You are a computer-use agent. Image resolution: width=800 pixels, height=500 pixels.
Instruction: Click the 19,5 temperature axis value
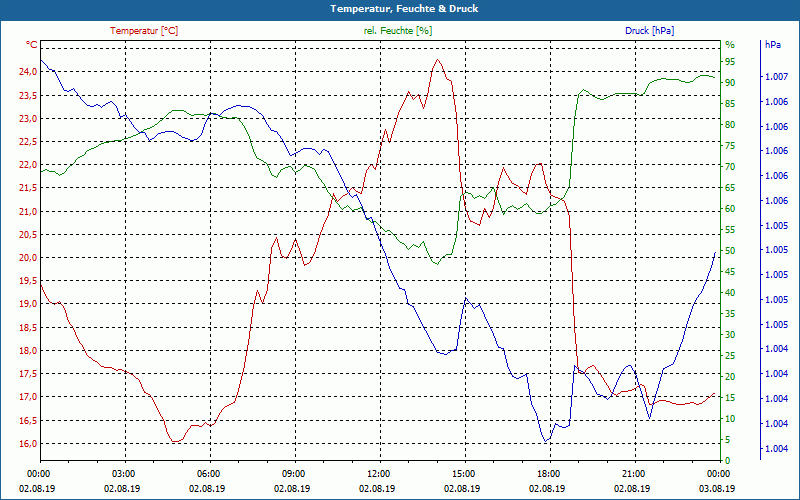[28, 281]
